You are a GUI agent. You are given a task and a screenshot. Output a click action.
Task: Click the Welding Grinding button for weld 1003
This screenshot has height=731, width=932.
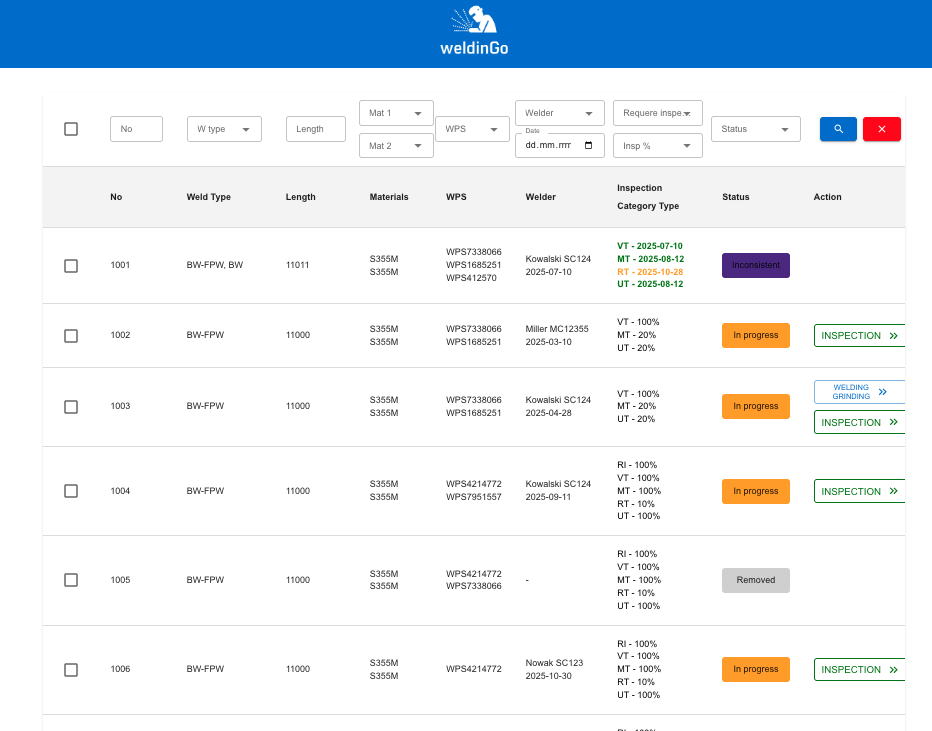859,392
